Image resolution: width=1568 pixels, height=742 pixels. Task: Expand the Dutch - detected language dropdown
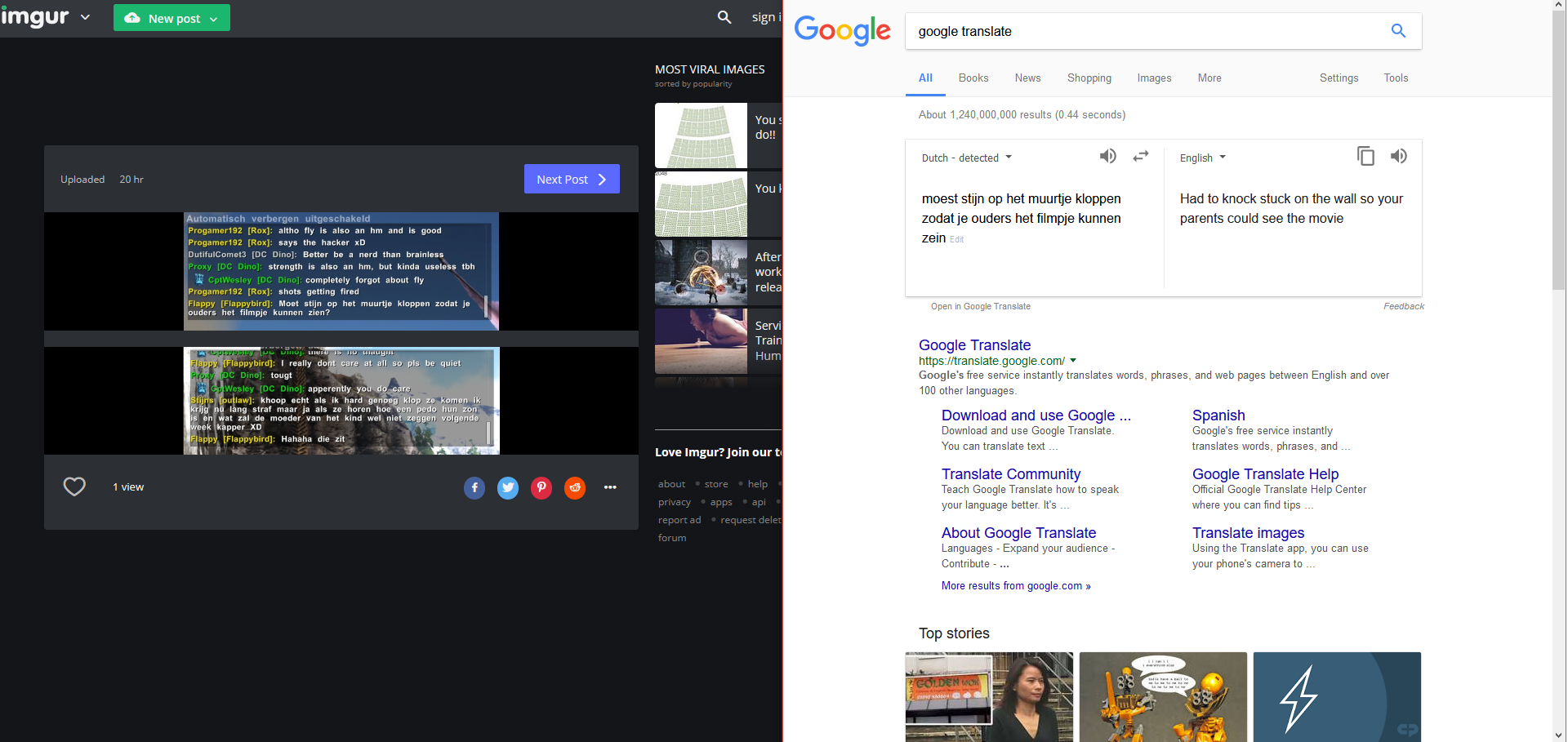pyautogui.click(x=967, y=158)
